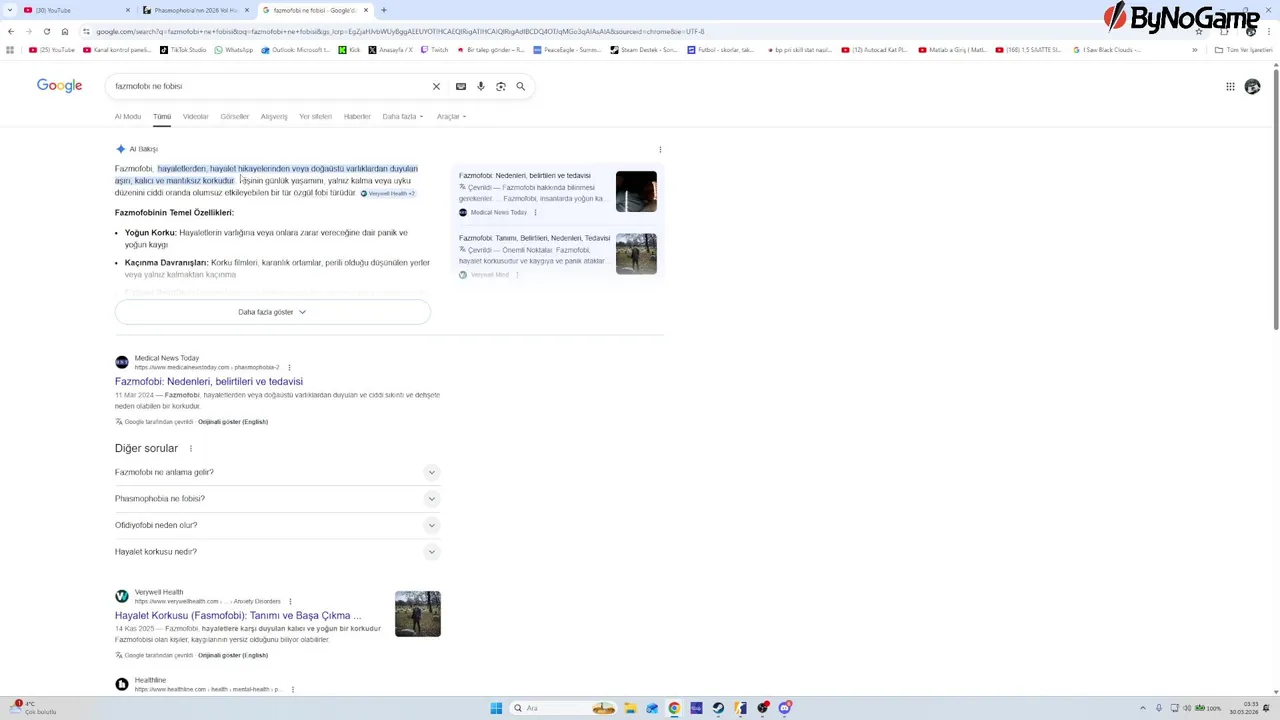This screenshot has width=1280, height=720.
Task: Open Diğer sorular three-dot menu
Action: point(191,449)
